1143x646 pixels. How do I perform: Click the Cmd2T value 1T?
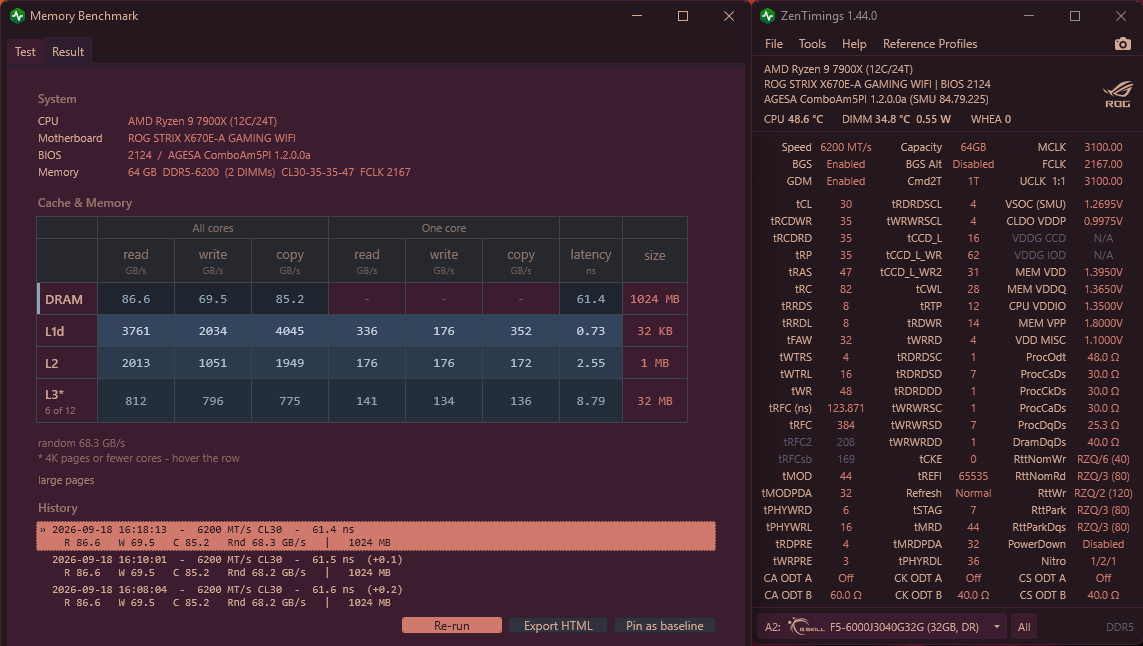click(973, 181)
